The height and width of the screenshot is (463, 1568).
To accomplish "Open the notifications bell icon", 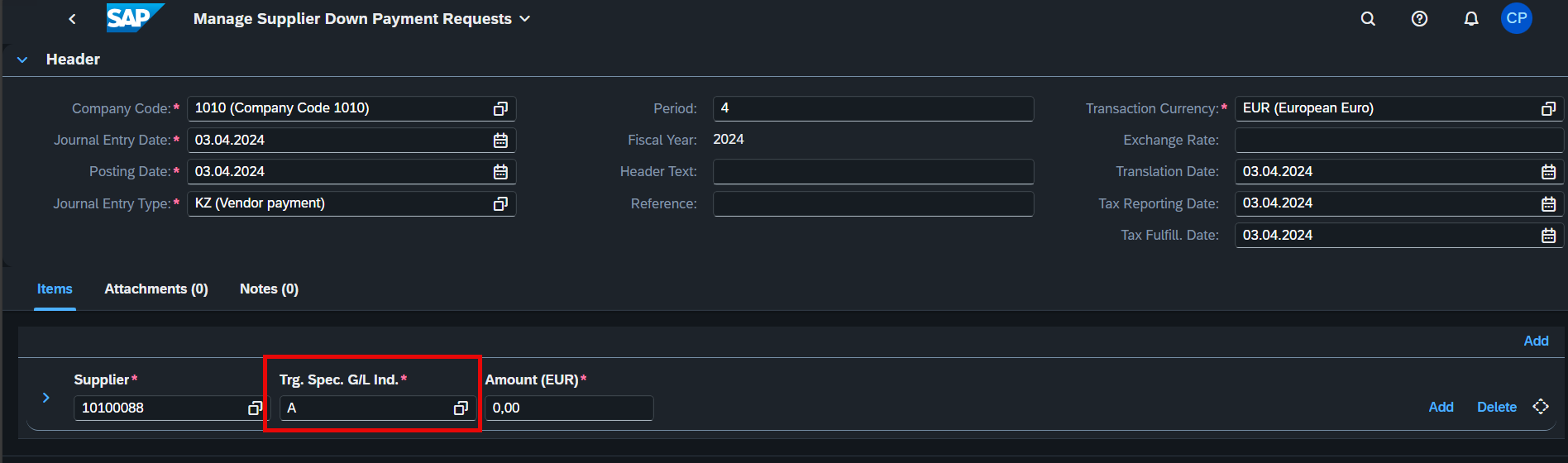I will (x=1470, y=18).
